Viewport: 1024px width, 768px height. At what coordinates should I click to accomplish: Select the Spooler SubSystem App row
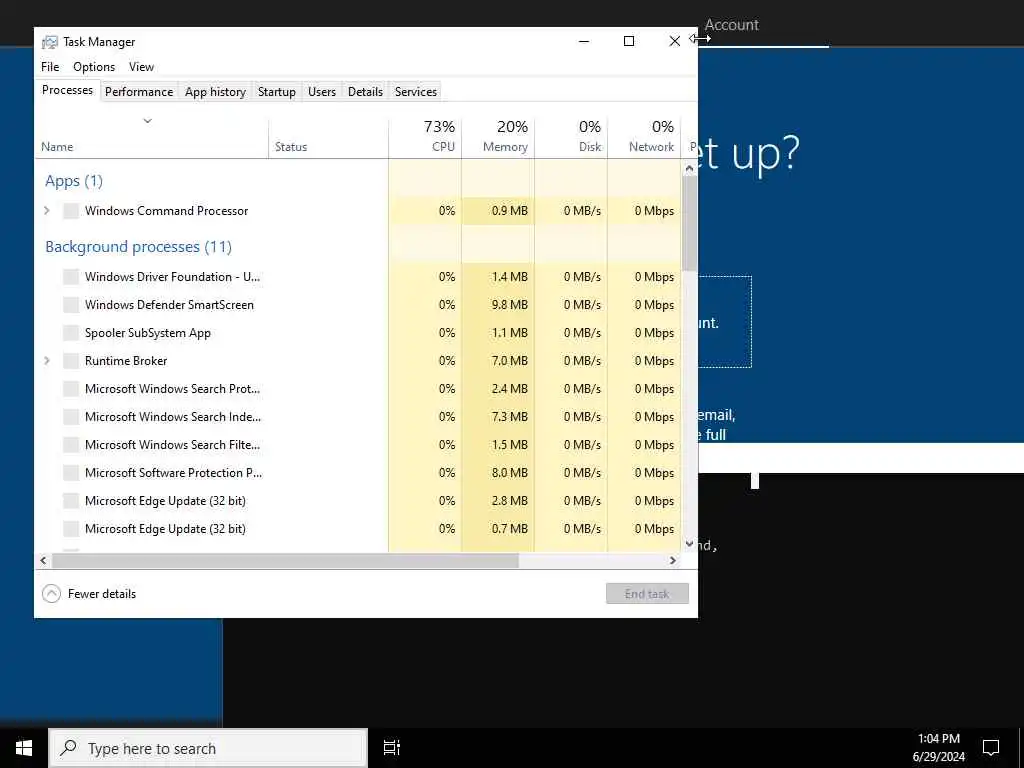[x=358, y=333]
